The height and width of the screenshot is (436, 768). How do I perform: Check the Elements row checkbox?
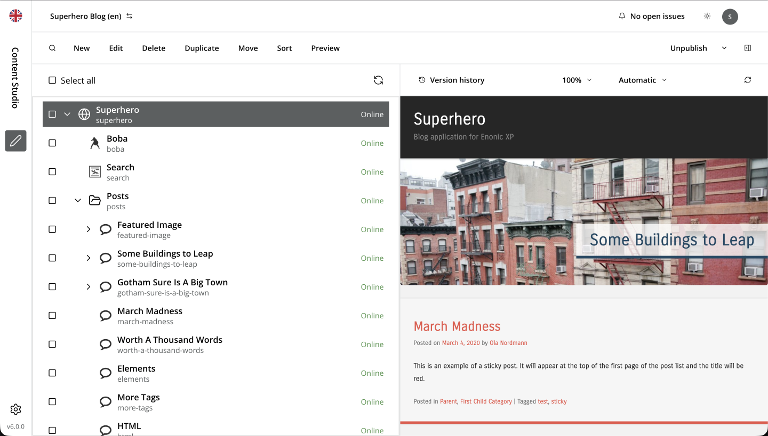point(52,373)
